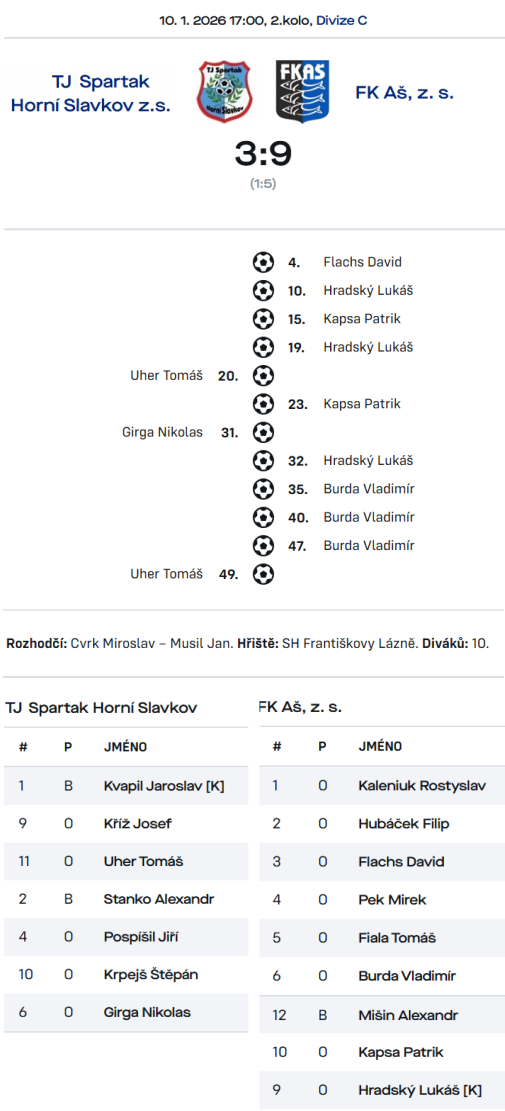Click the ball icon for Uher Tomáš's 49th-minute goal
Viewport: 505px width, 1111px height.
263,574
